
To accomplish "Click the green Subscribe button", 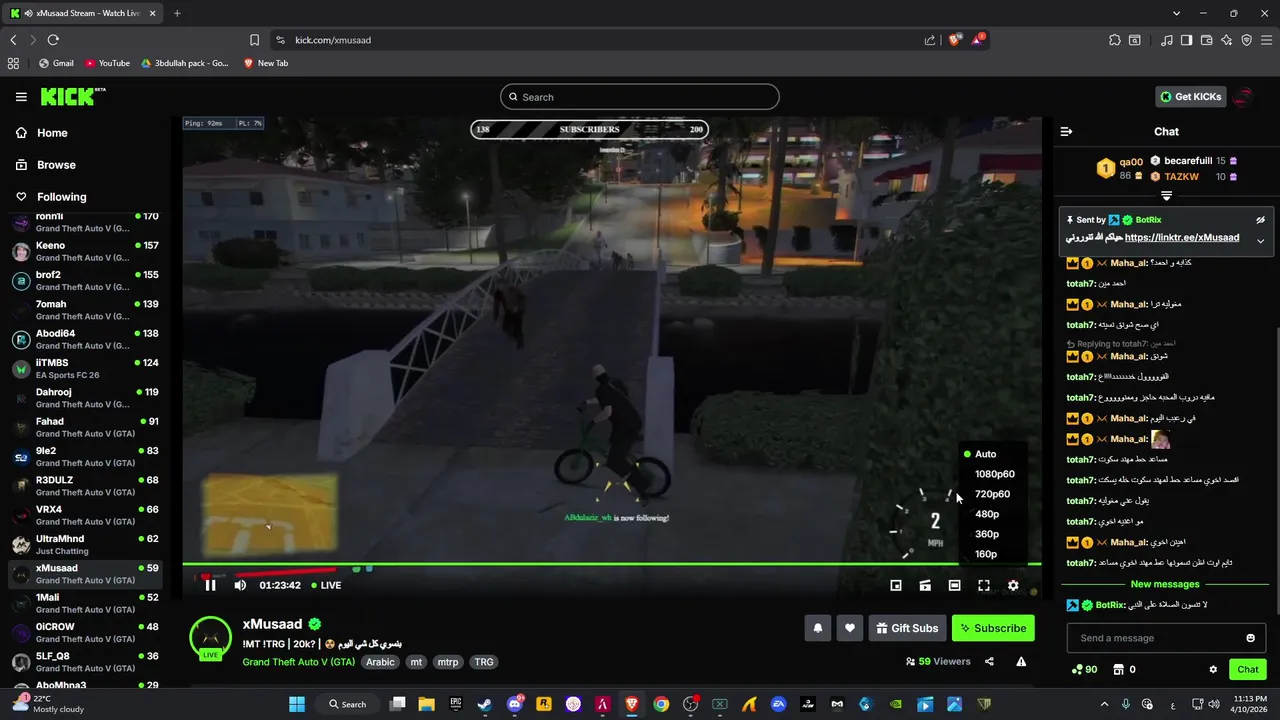I will pyautogui.click(x=993, y=628).
